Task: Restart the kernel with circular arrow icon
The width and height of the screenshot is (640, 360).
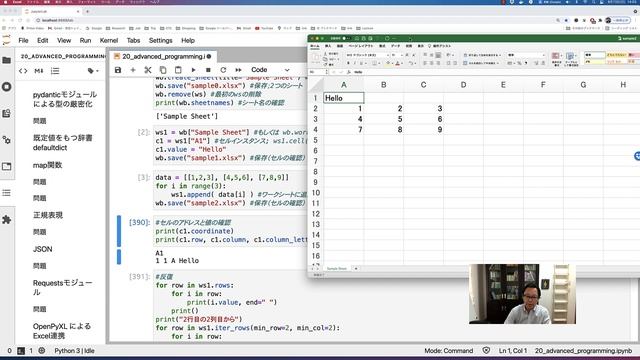Action: [x=223, y=70]
